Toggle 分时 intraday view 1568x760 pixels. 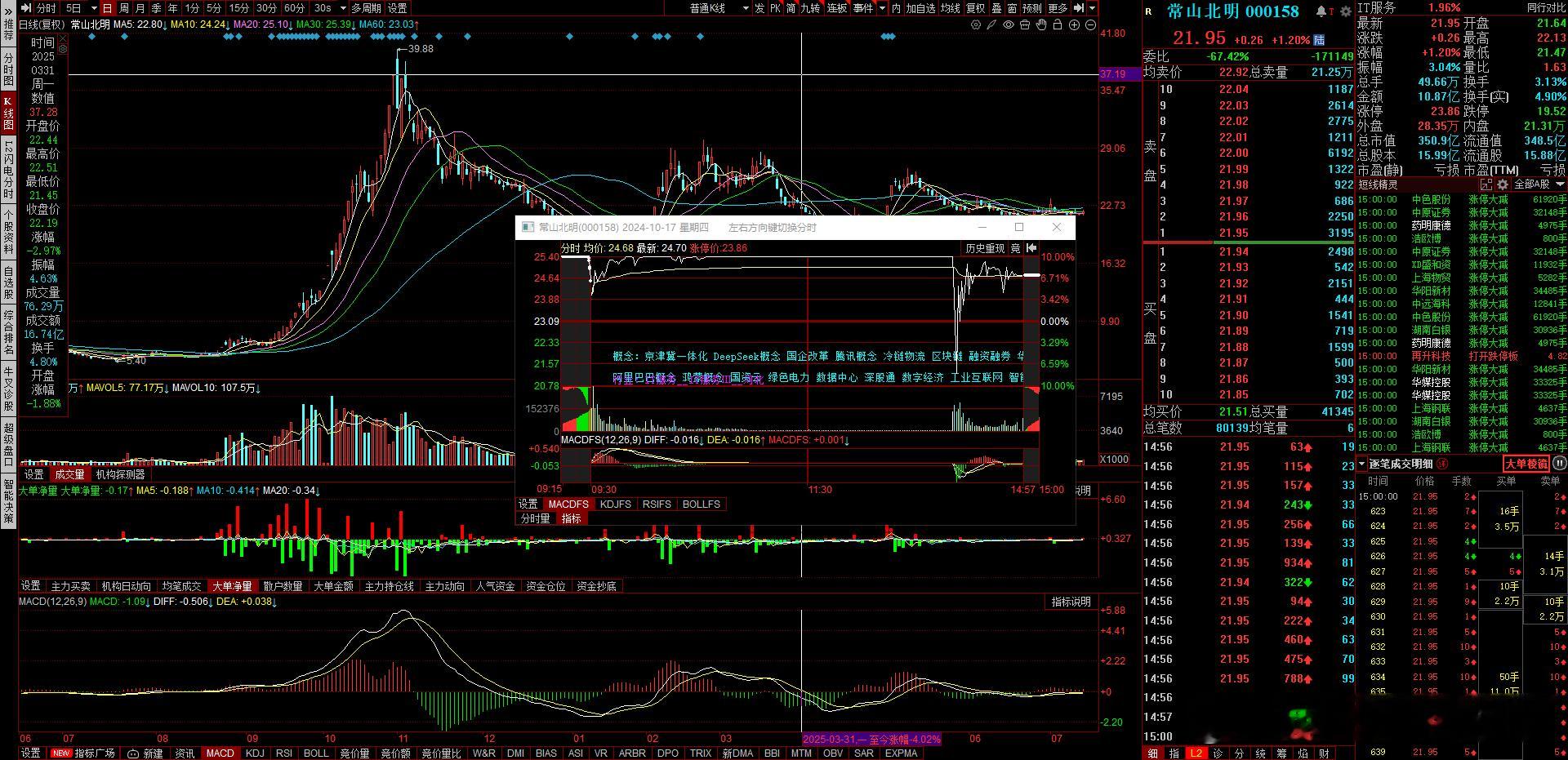(x=47, y=8)
